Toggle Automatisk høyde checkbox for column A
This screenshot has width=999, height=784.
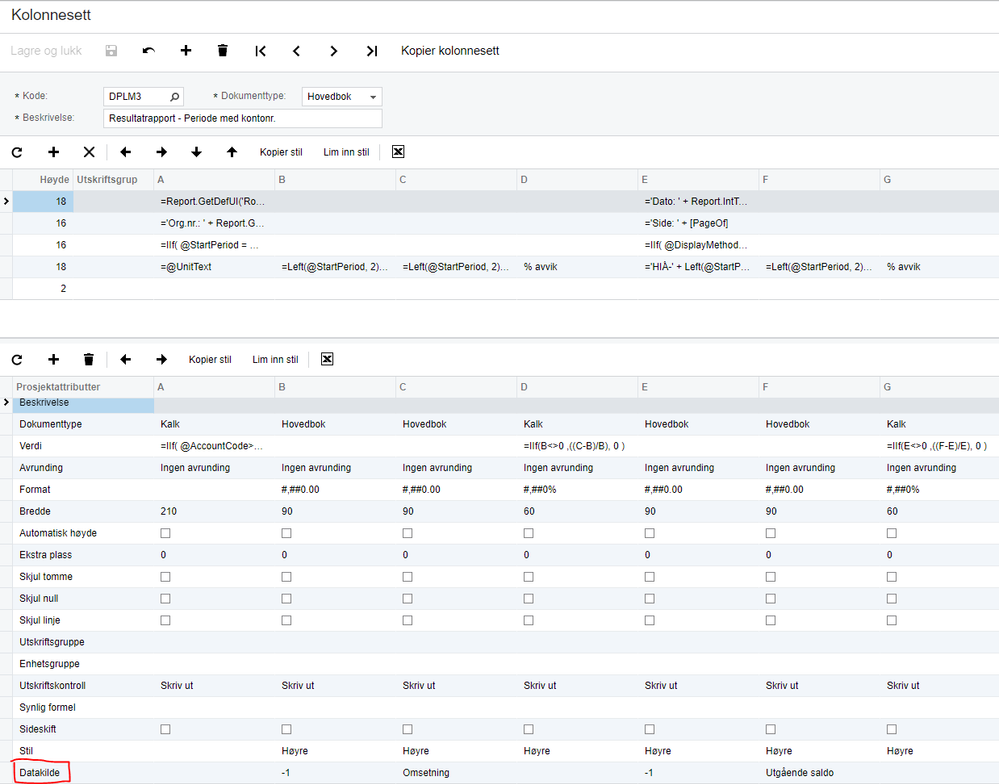166,533
